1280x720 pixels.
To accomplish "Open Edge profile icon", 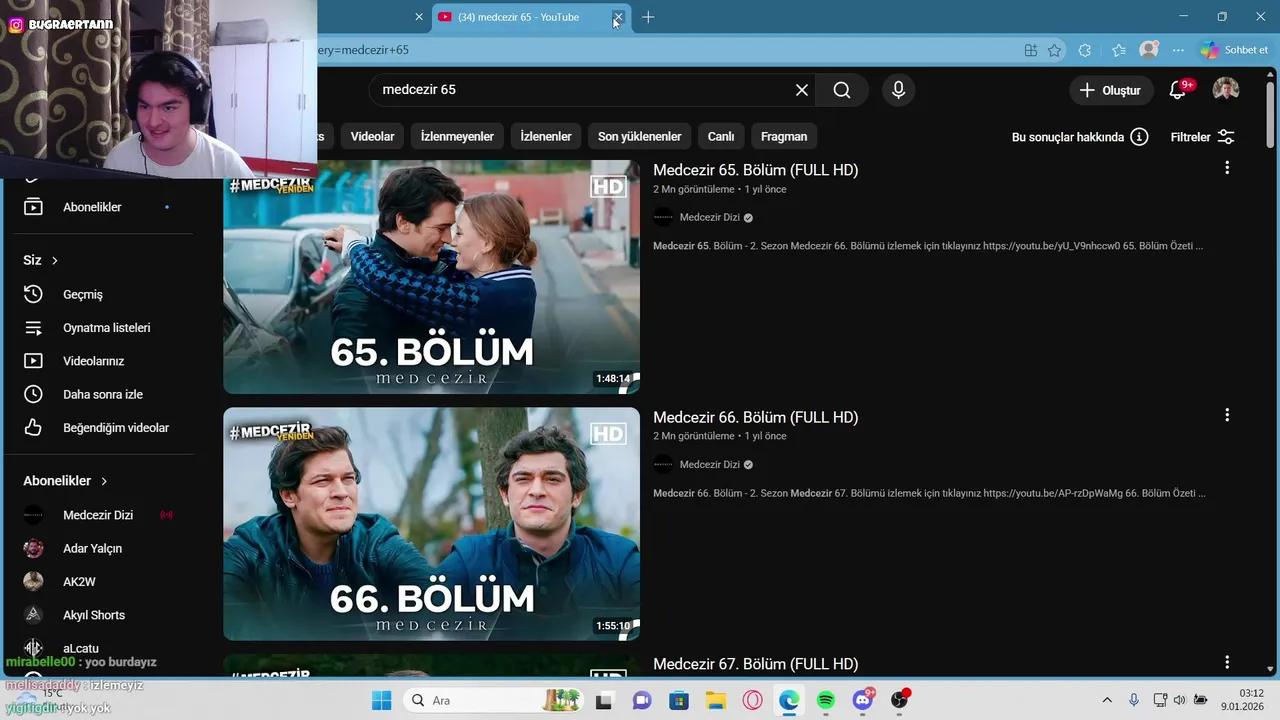I will click(1149, 50).
